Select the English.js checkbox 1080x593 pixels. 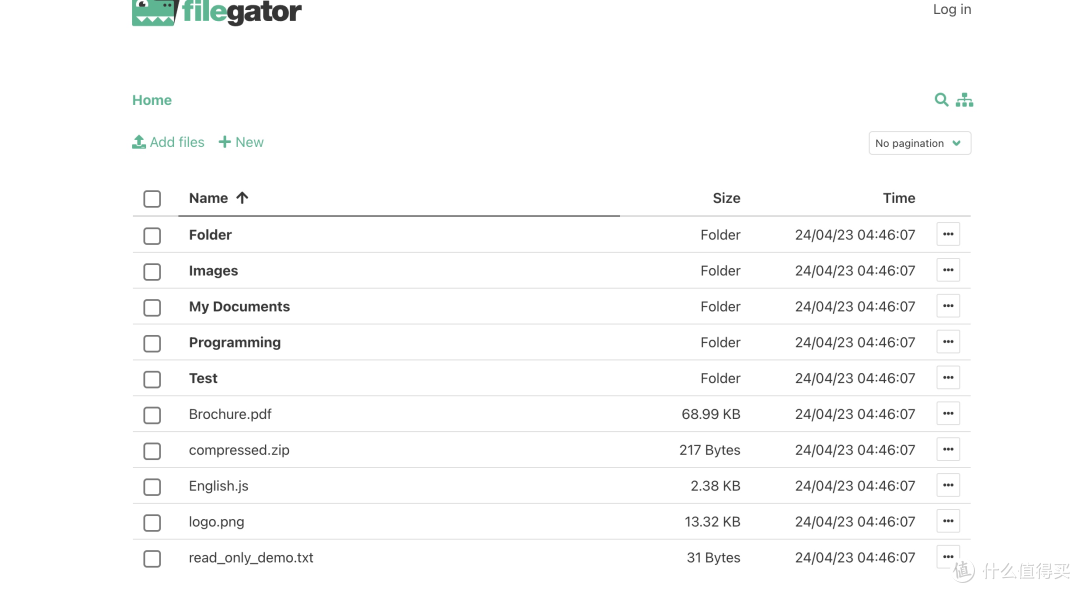[152, 486]
